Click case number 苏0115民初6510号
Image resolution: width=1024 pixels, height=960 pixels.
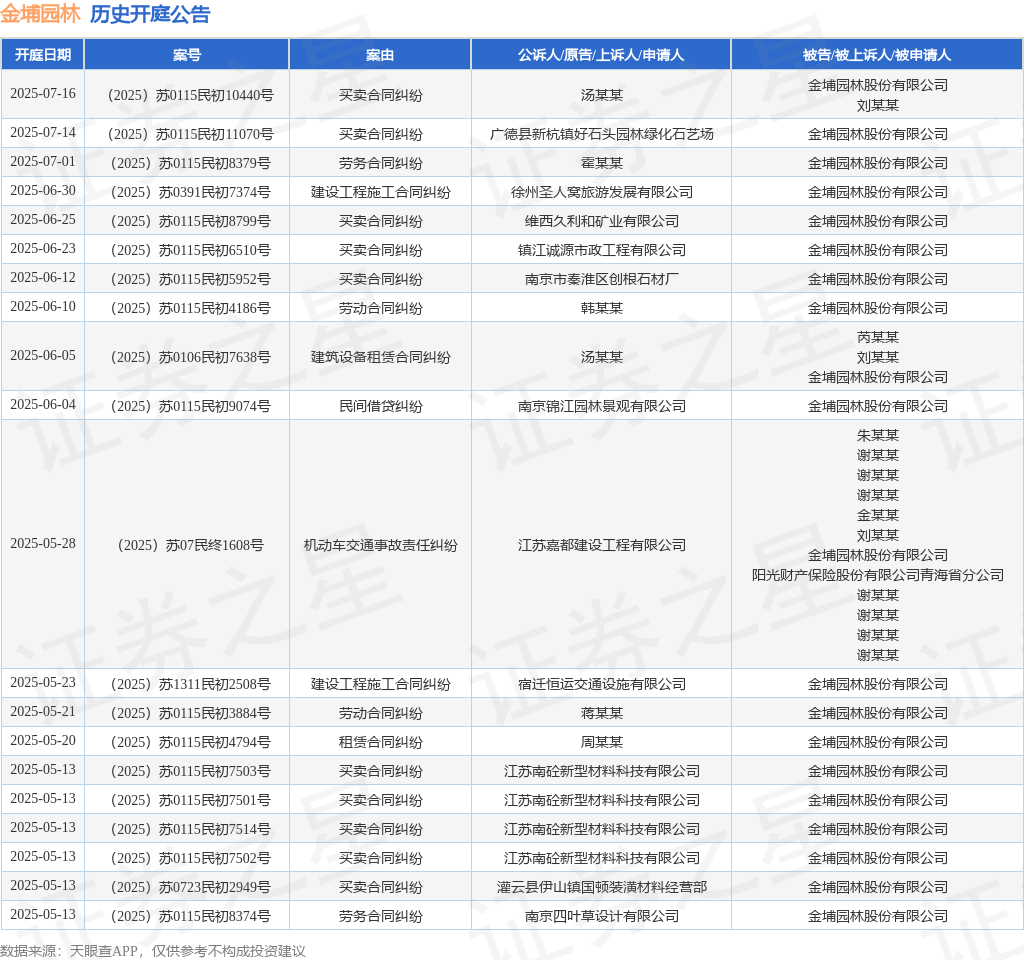191,250
